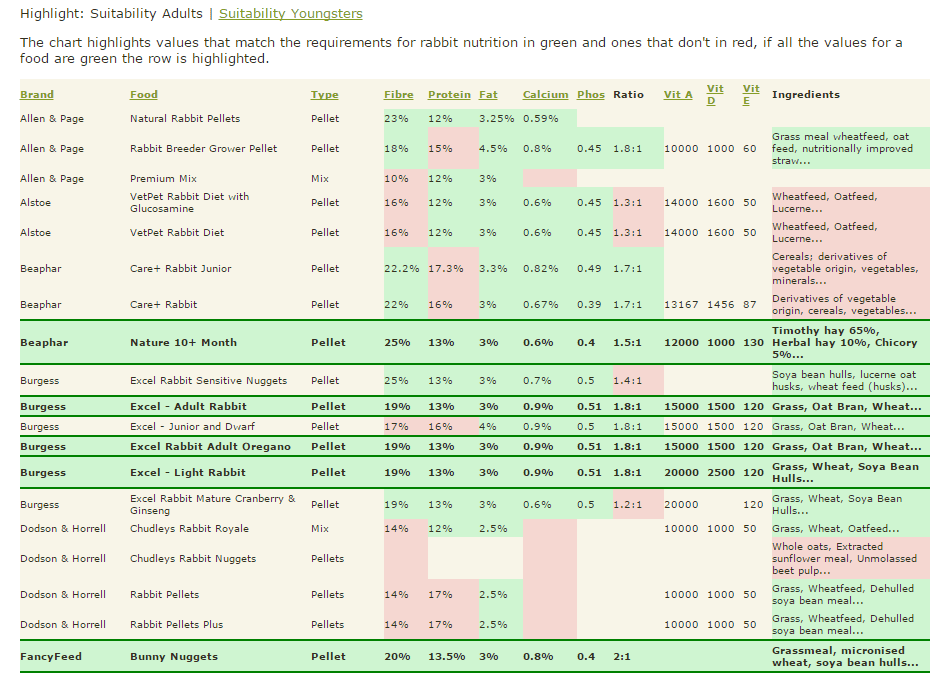Click the 'Mix' type for Premium Mix row

319,179
